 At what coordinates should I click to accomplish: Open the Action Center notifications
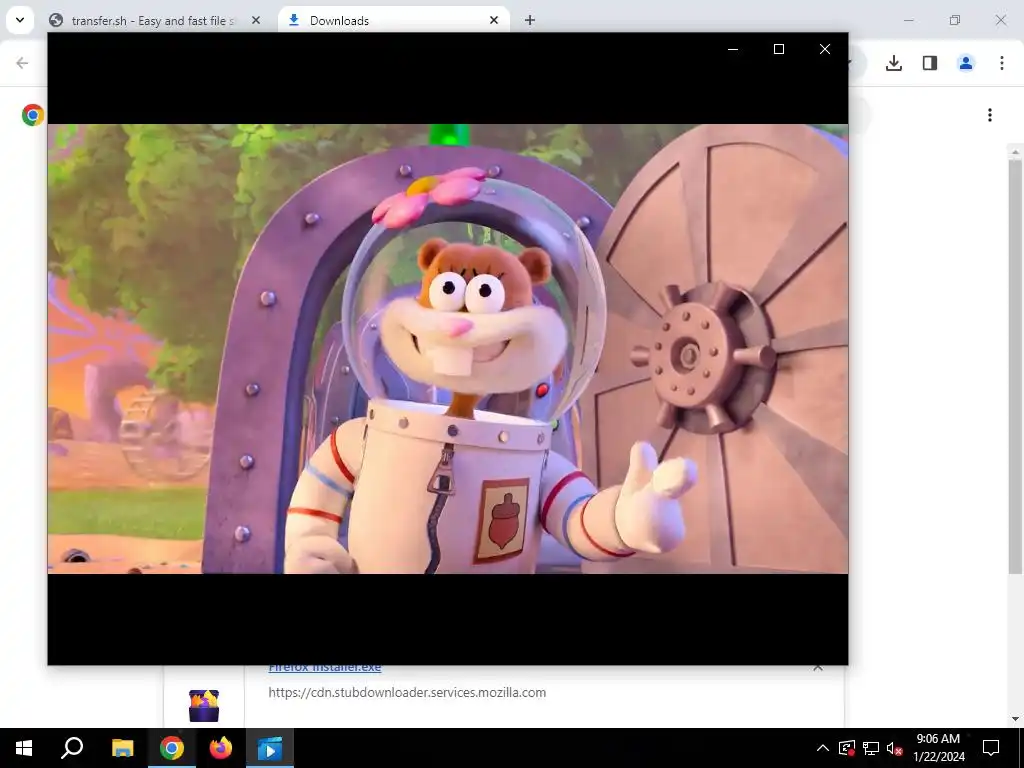(991, 748)
